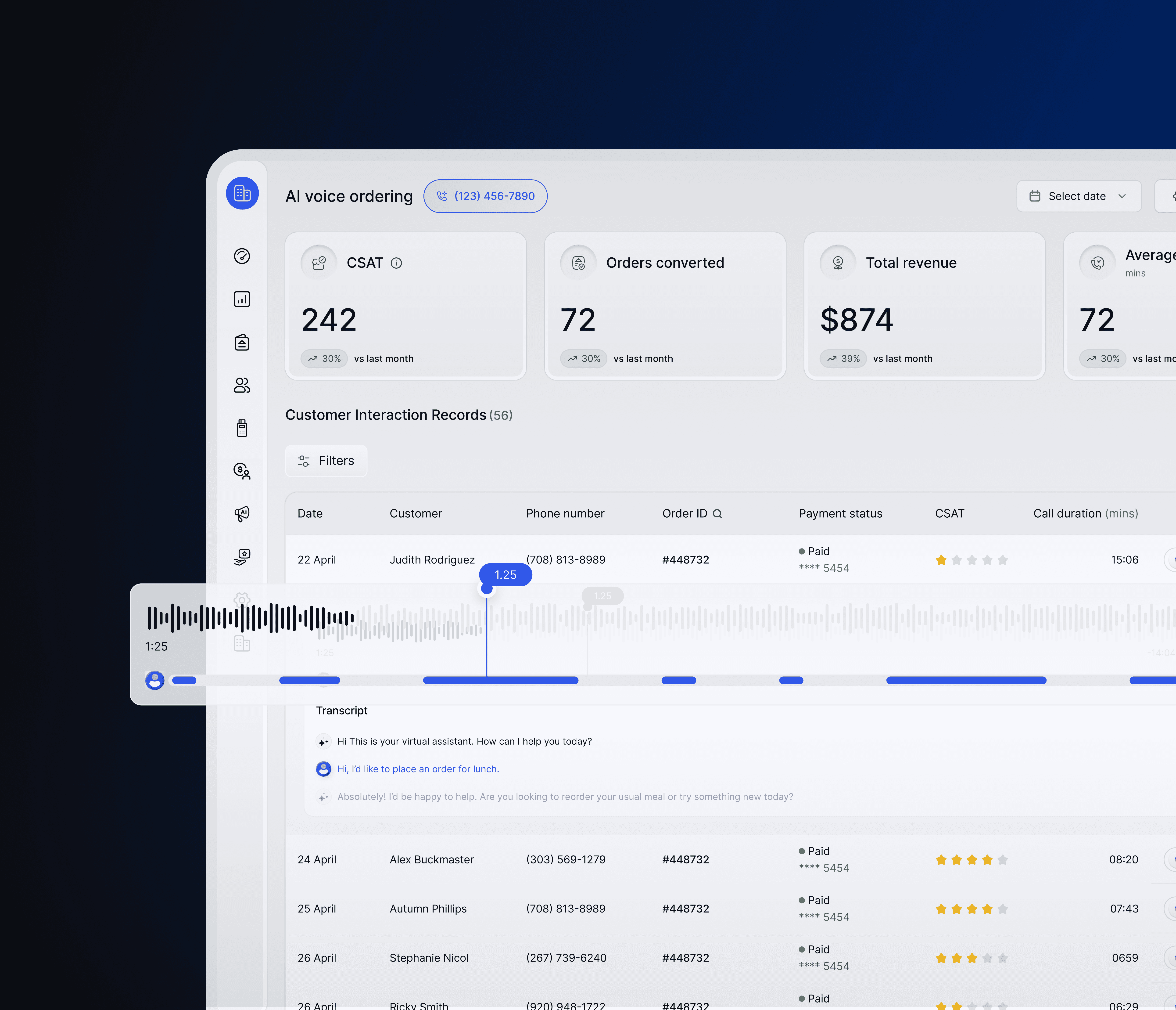Sort by the Date column header
The width and height of the screenshot is (1176, 1010).
(310, 514)
